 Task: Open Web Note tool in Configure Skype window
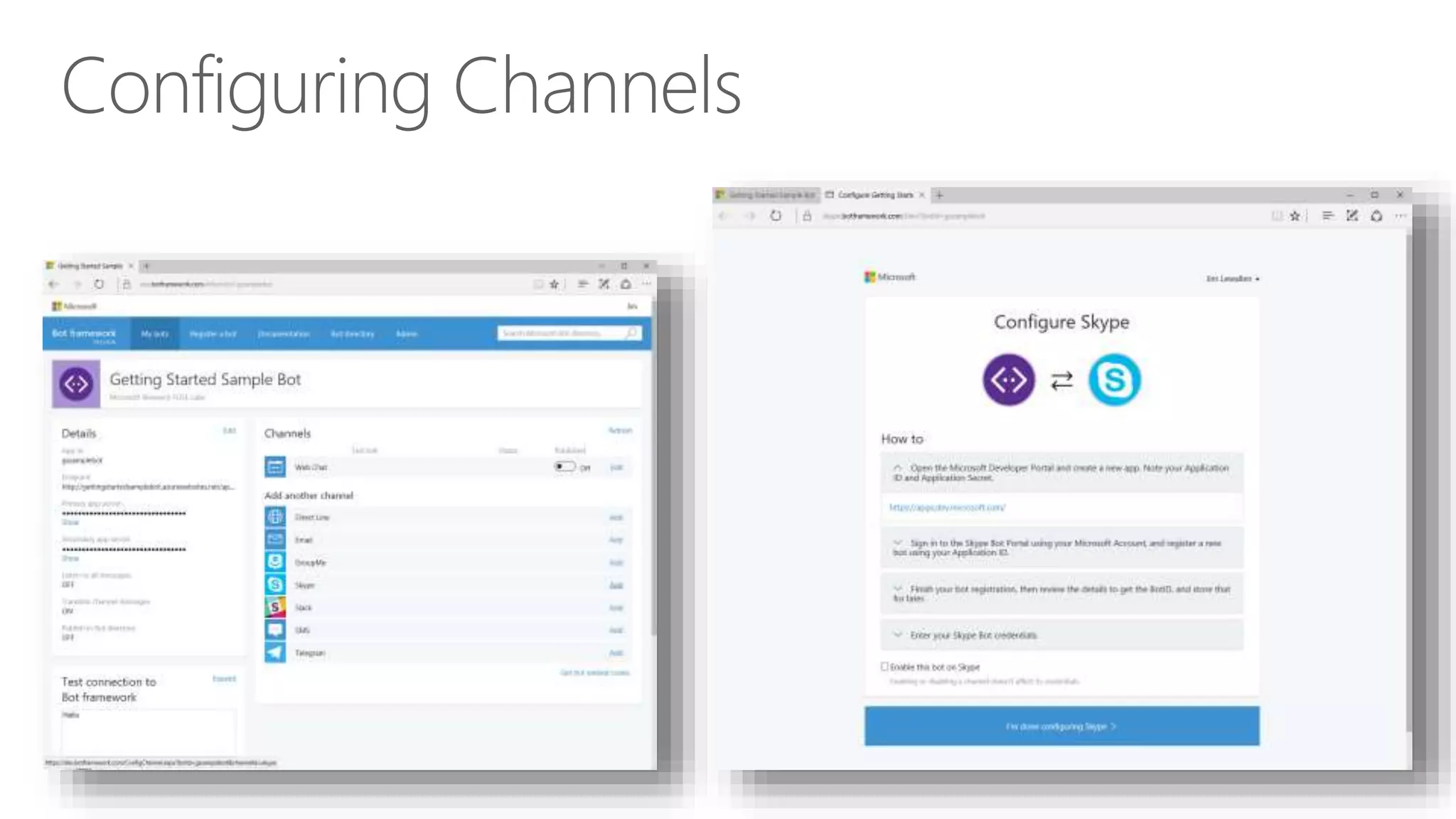tap(1351, 215)
